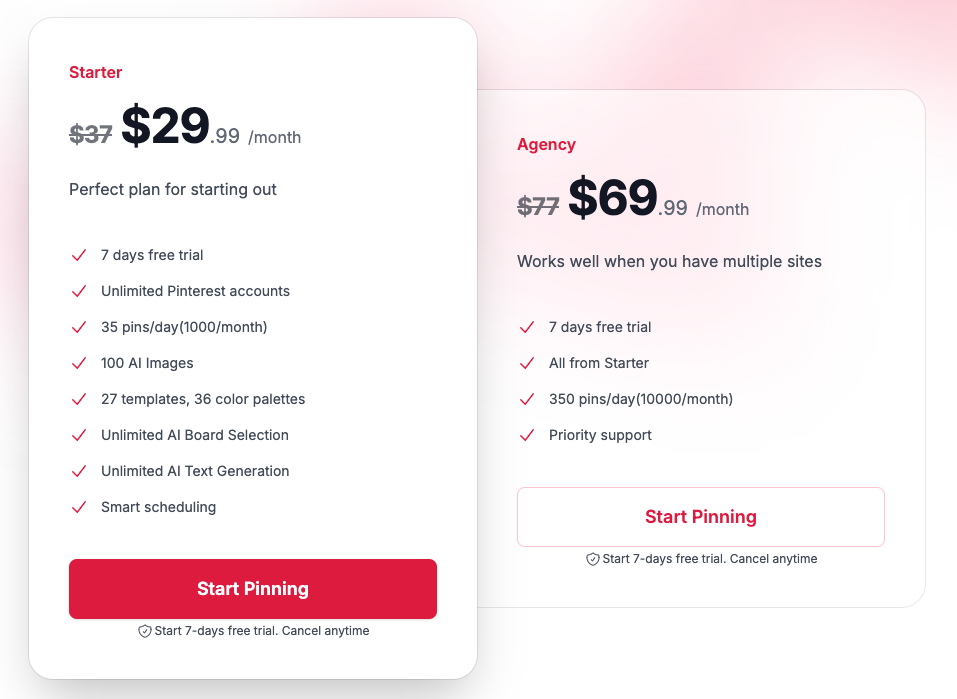957x699 pixels.
Task: Click the shield badge under Starter's Start Pinning button
Action: point(144,631)
